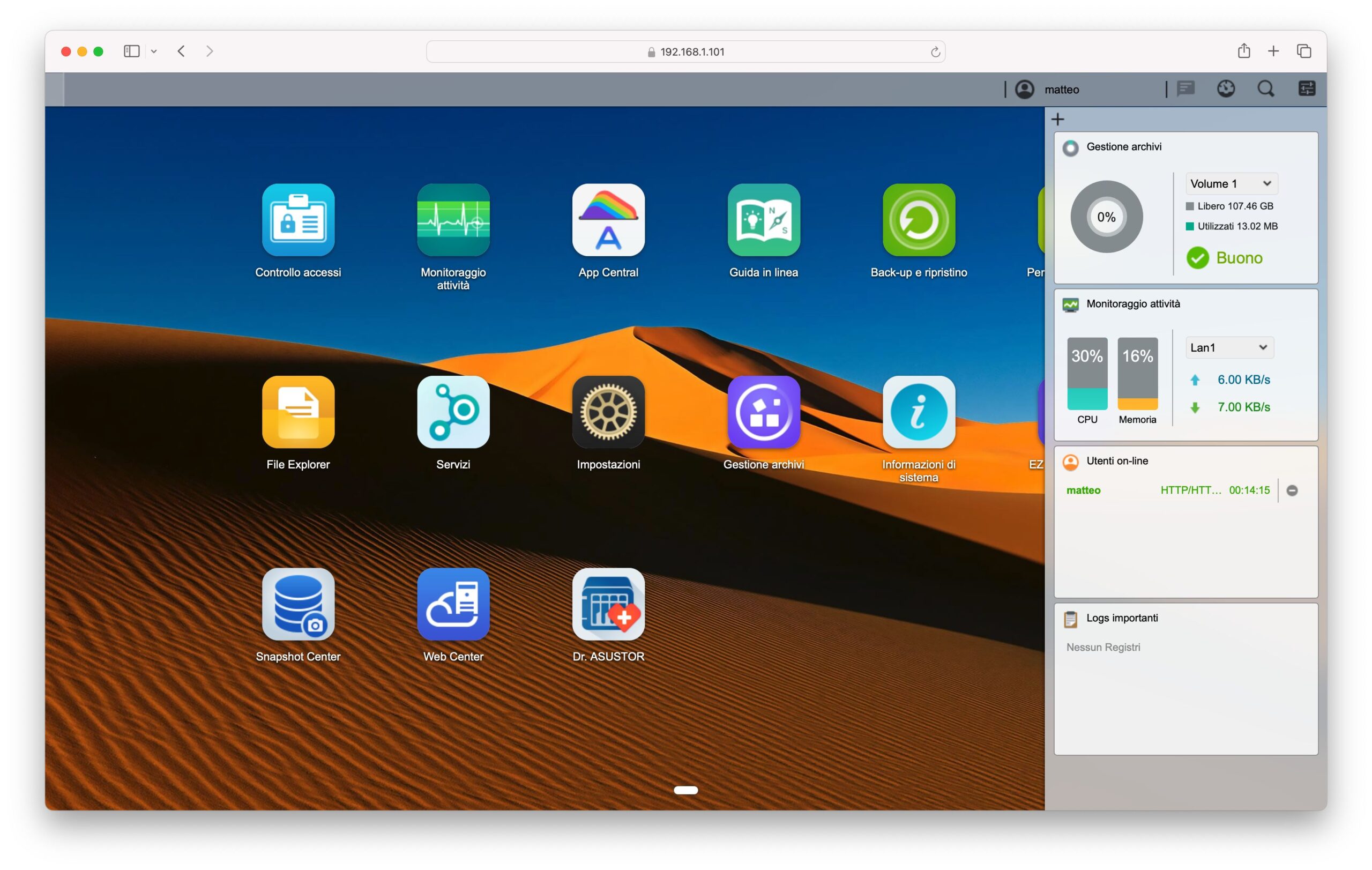Add a widget with the plus button
This screenshot has width=1372, height=870.
pyautogui.click(x=1057, y=119)
